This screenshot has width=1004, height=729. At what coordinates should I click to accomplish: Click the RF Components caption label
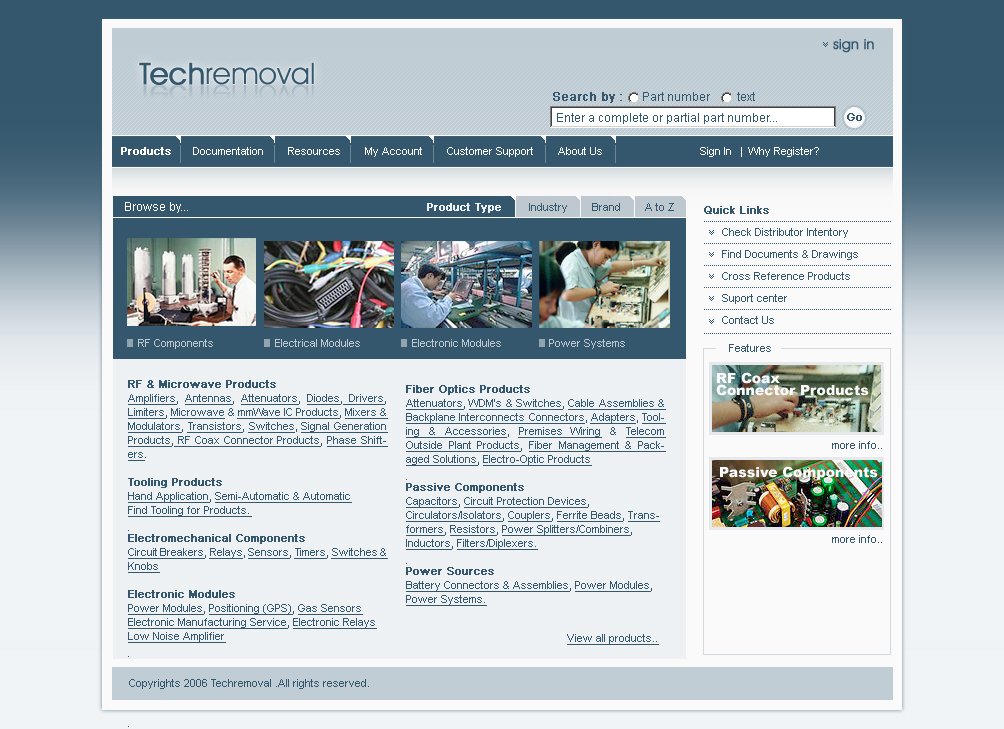175,343
